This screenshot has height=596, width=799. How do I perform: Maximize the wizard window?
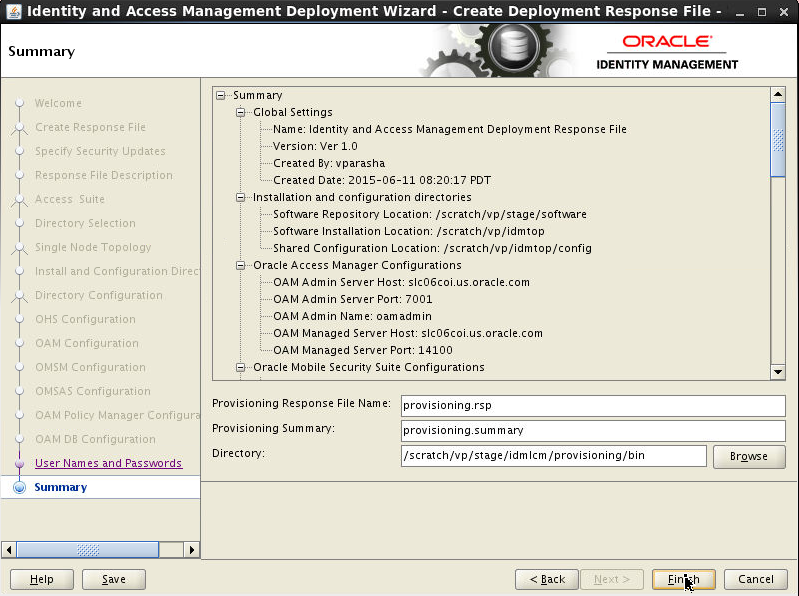(x=762, y=12)
